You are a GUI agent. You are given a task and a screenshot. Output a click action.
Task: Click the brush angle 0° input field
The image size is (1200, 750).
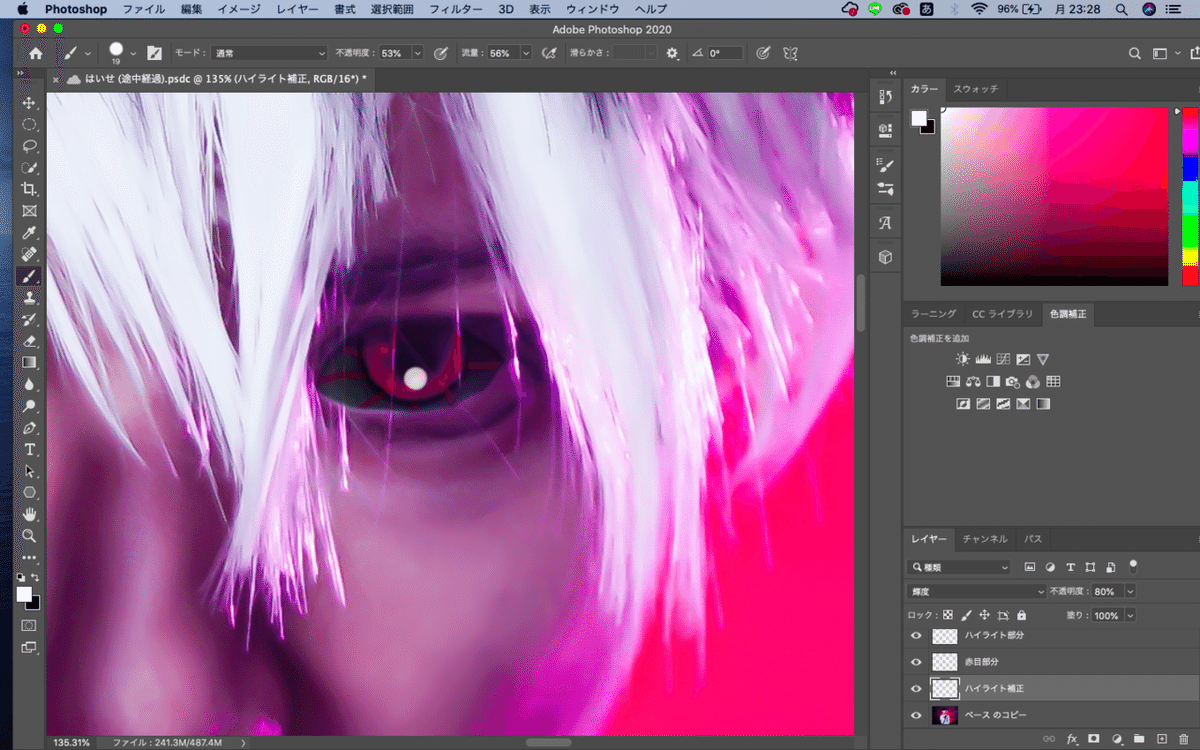726,53
